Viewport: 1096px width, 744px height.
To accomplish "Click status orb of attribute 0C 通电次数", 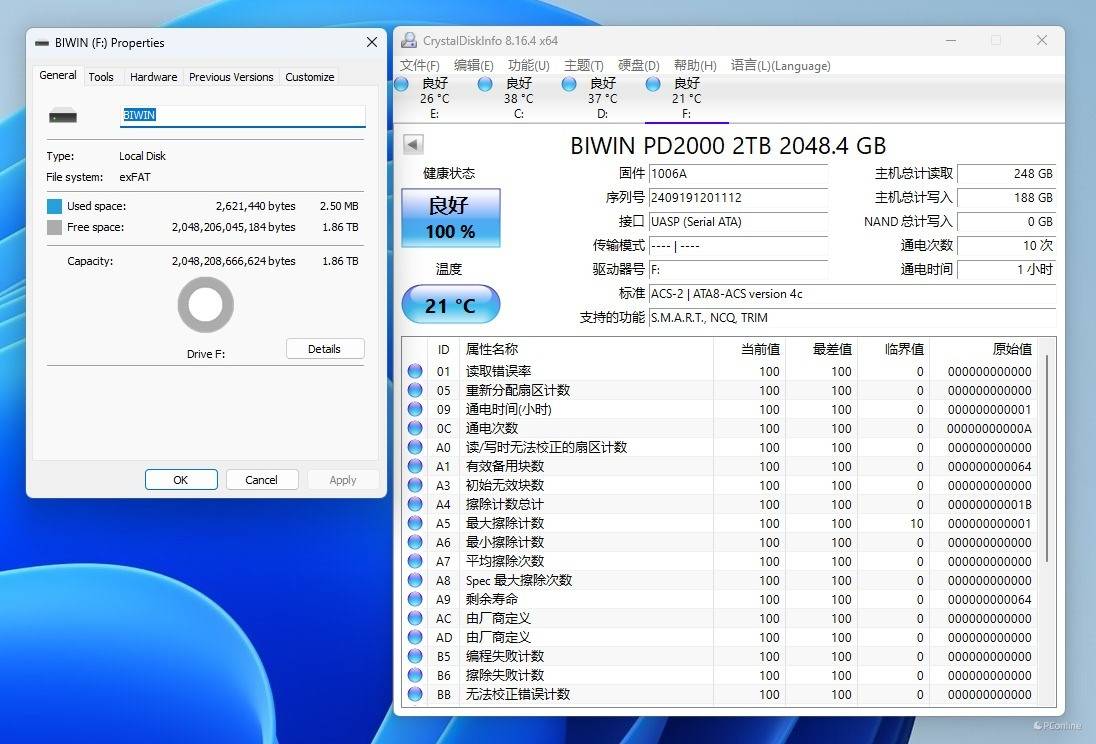I will [415, 428].
